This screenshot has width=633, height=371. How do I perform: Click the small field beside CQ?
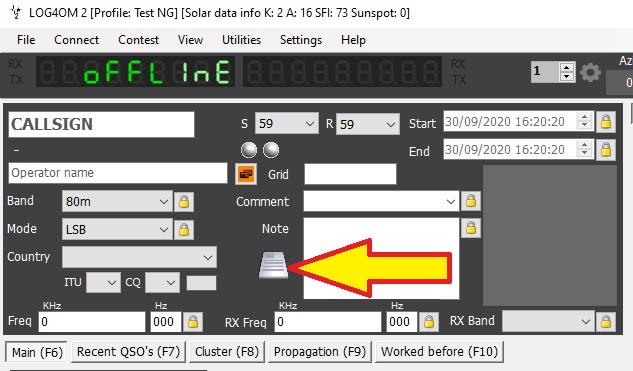pyautogui.click(x=201, y=283)
